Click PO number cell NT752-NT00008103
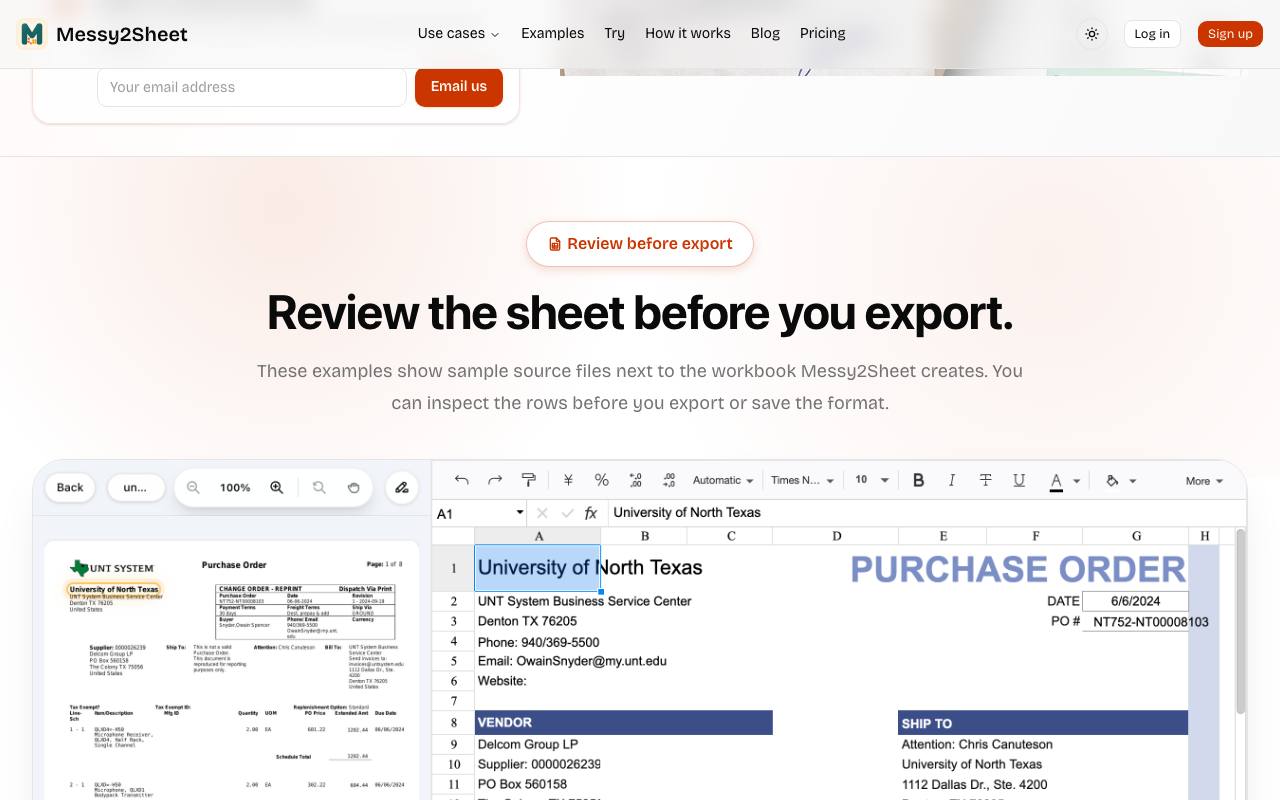Screen dimensions: 1280x800 coord(1150,622)
